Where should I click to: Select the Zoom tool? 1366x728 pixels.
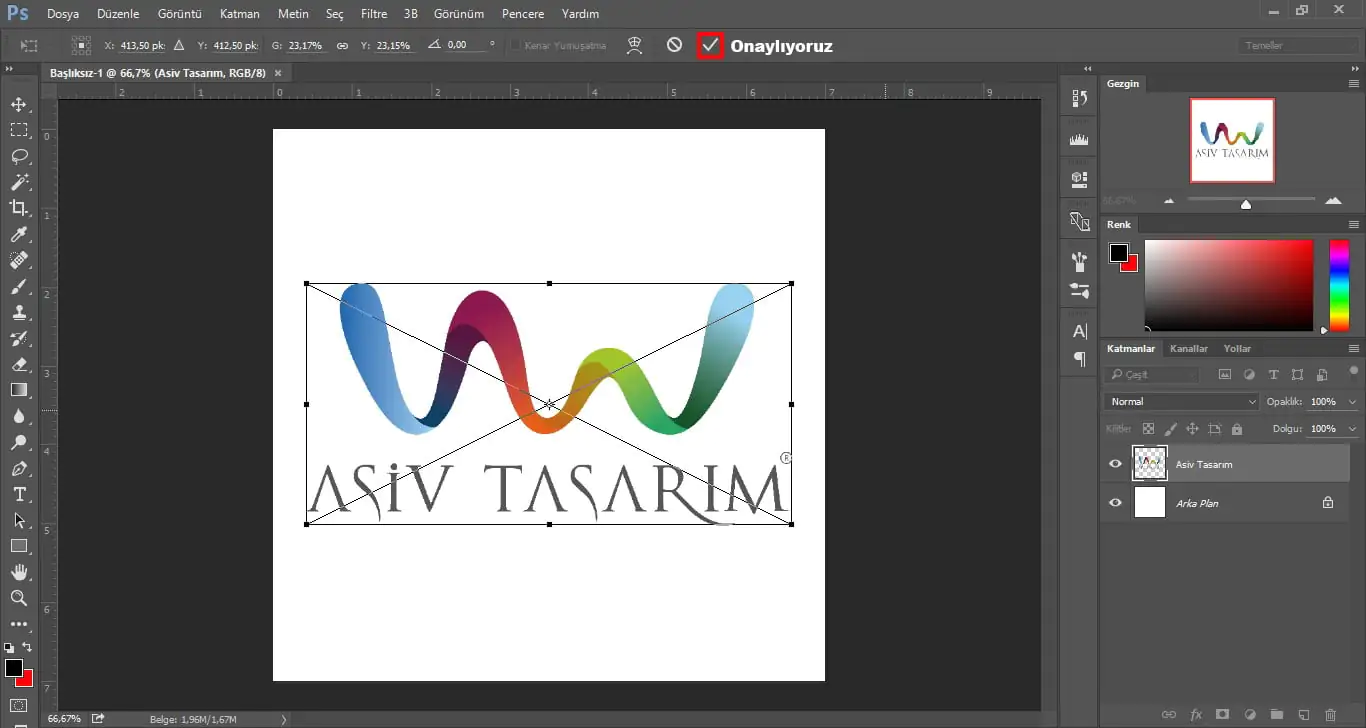(x=18, y=598)
